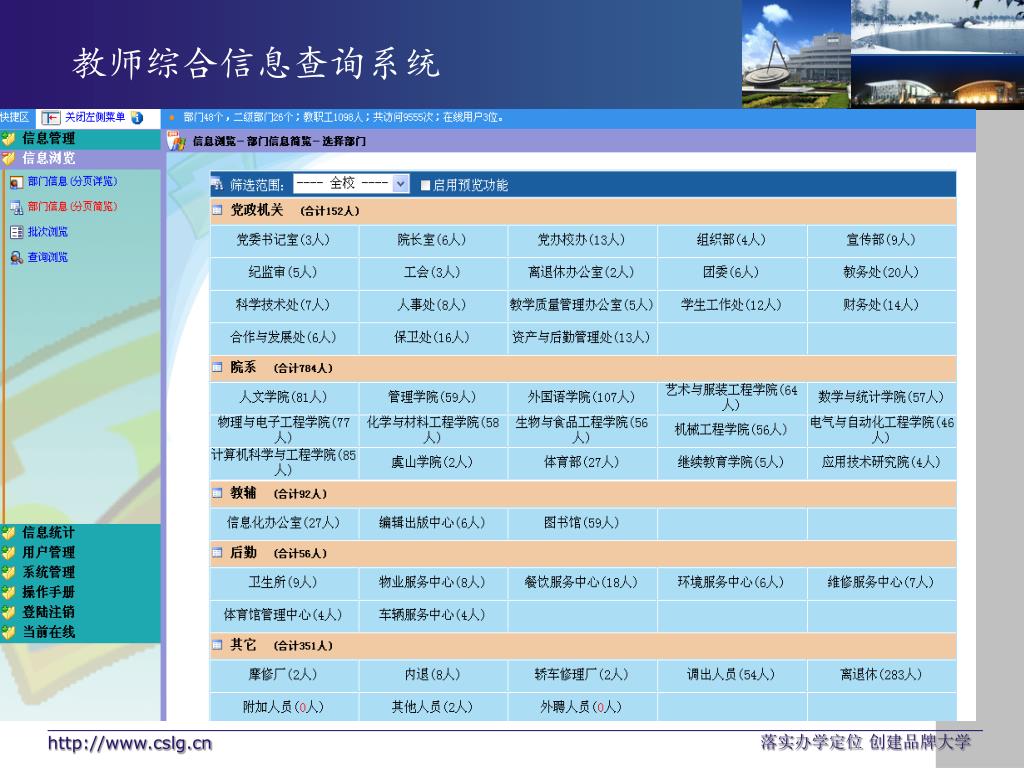The width and height of the screenshot is (1024, 768).
Task: Select 外聘人员(0人)
Action: pos(581,707)
